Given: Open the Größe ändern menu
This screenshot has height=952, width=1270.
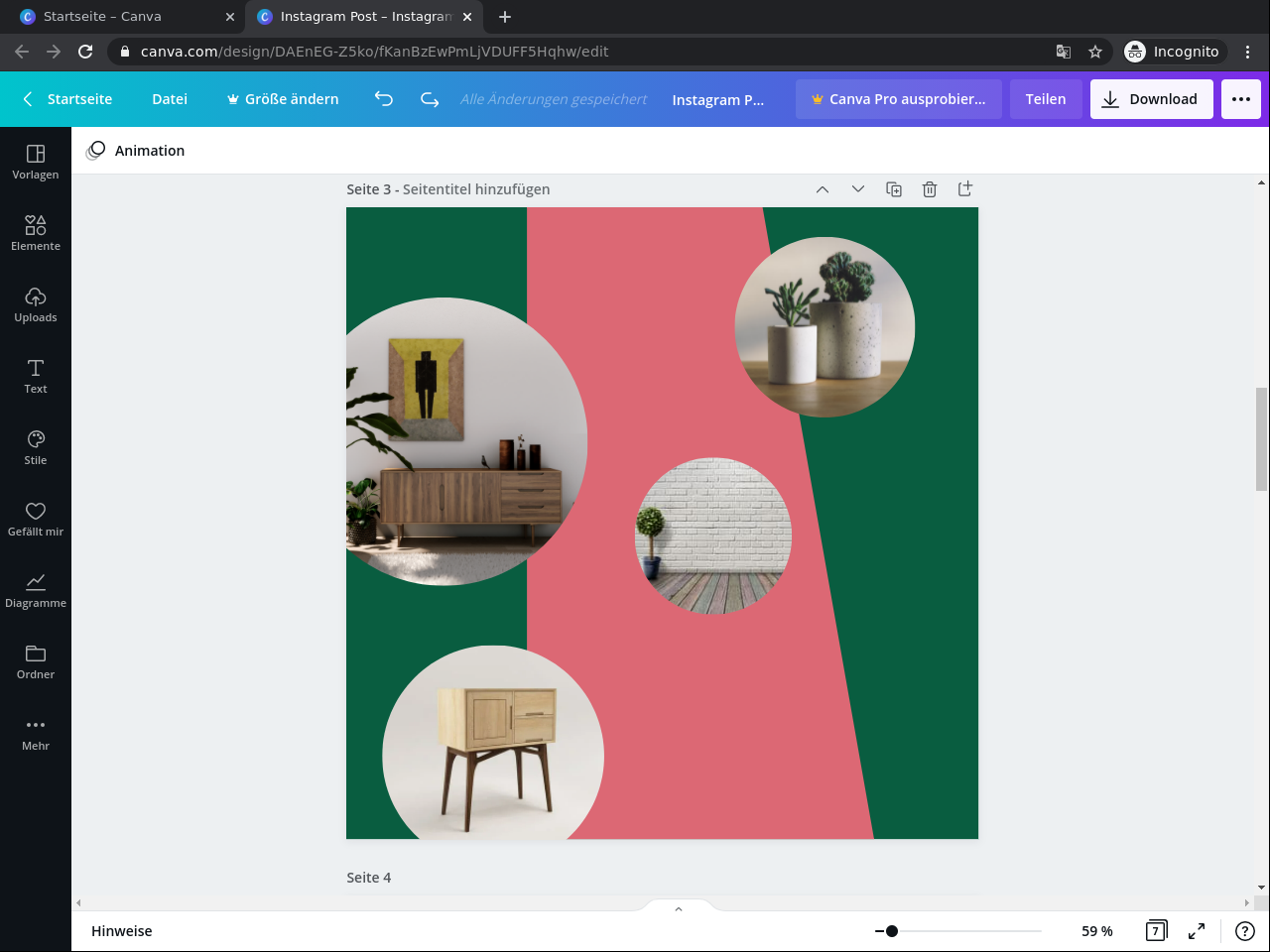Looking at the screenshot, I should coord(283,99).
